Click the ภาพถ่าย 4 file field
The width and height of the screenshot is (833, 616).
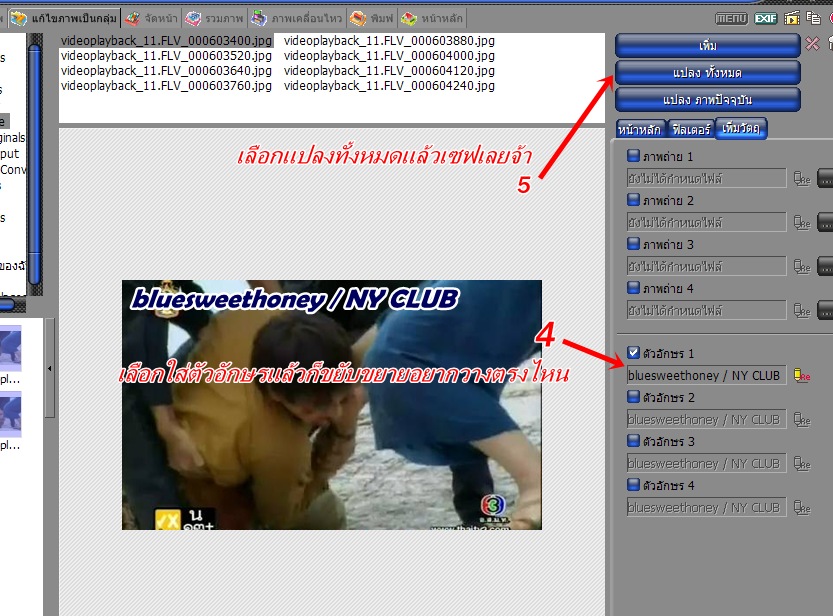[x=706, y=311]
